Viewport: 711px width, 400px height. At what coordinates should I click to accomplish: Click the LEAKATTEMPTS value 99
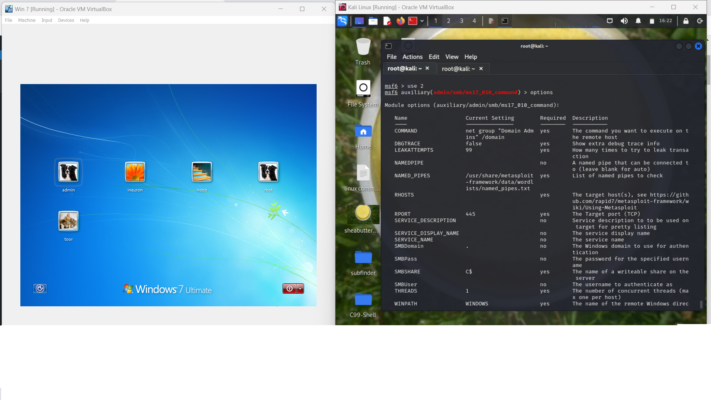pyautogui.click(x=468, y=150)
